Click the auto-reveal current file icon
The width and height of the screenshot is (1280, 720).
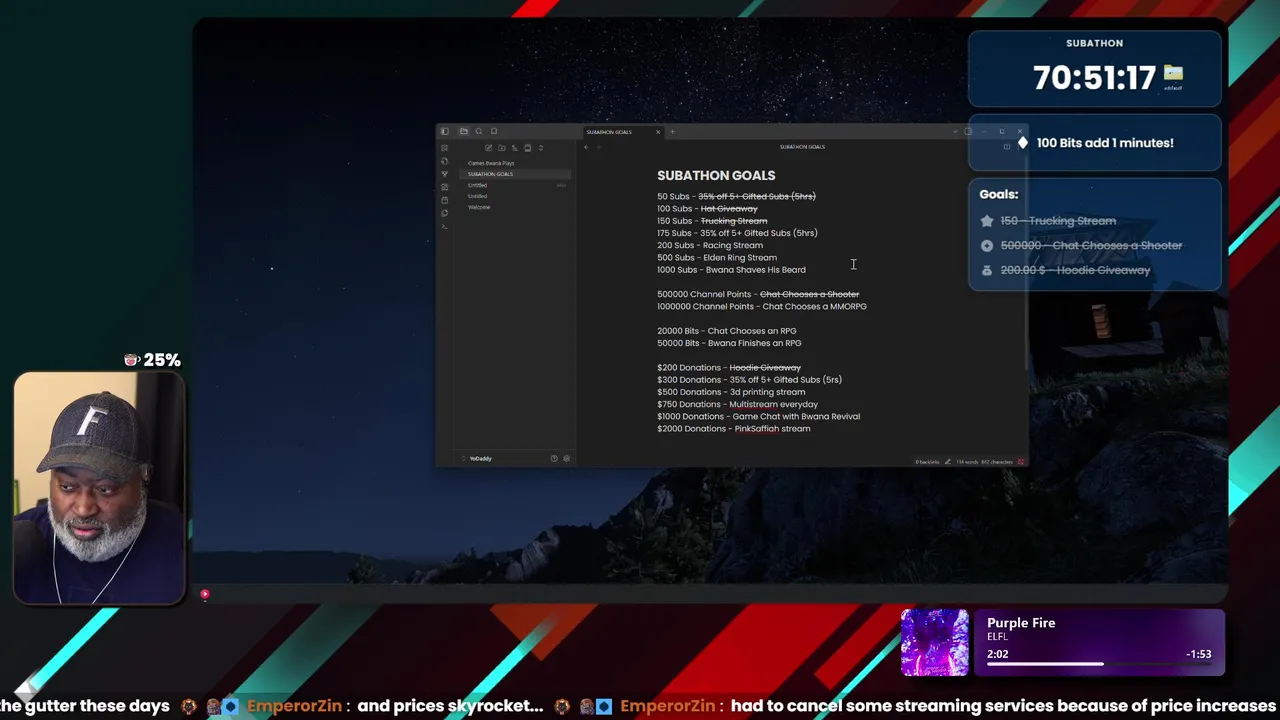(x=528, y=148)
